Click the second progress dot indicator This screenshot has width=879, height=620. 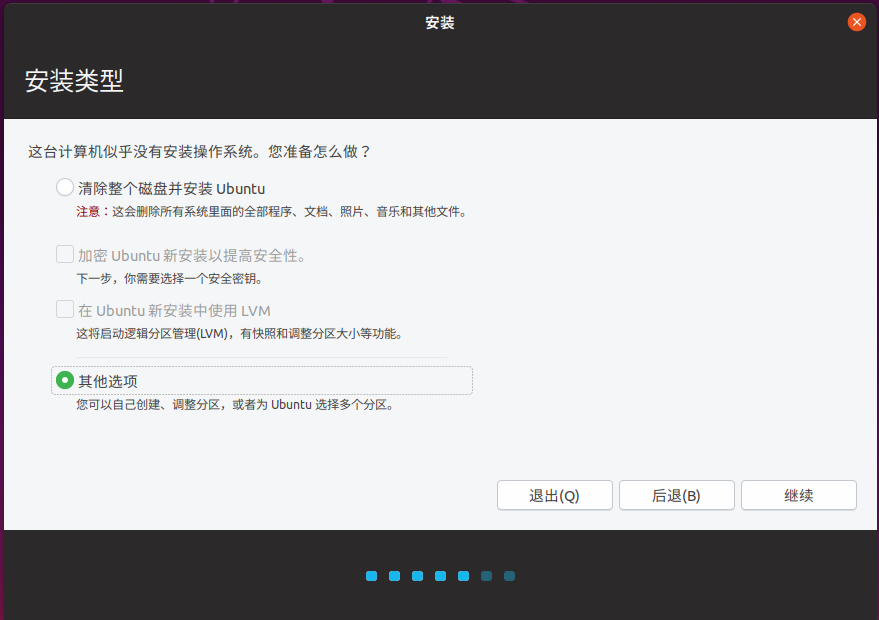pyautogui.click(x=394, y=576)
